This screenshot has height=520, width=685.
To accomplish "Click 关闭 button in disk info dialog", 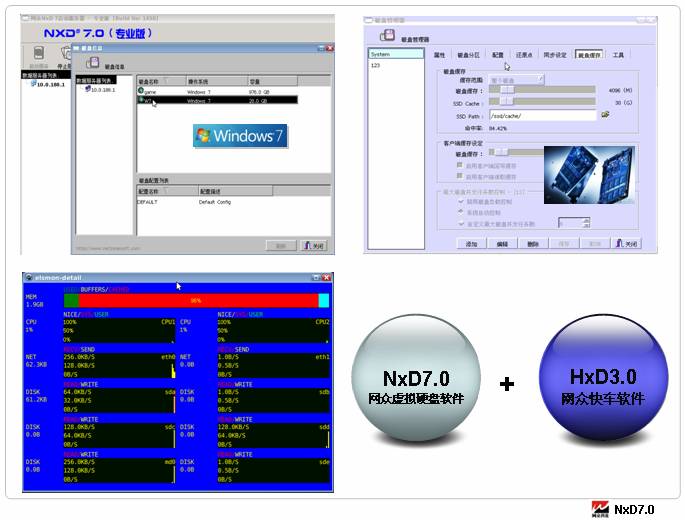I will (x=315, y=246).
